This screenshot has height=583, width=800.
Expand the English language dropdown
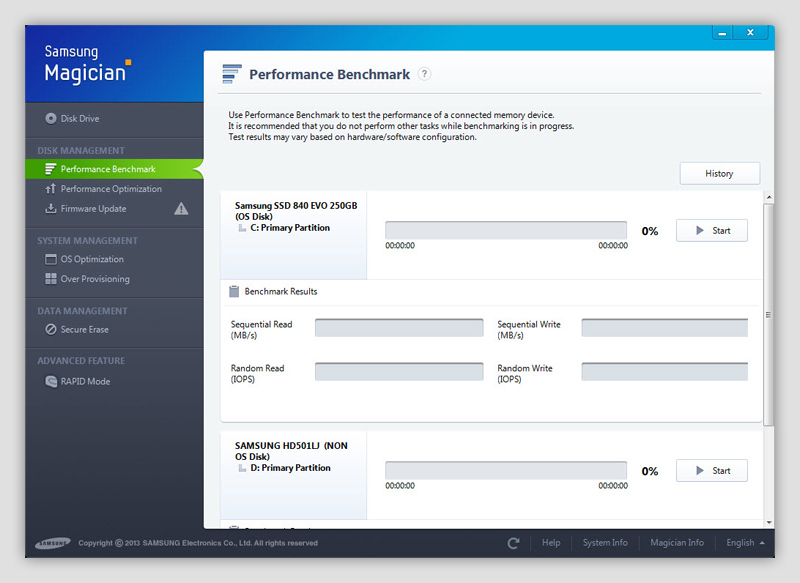[x=745, y=543]
